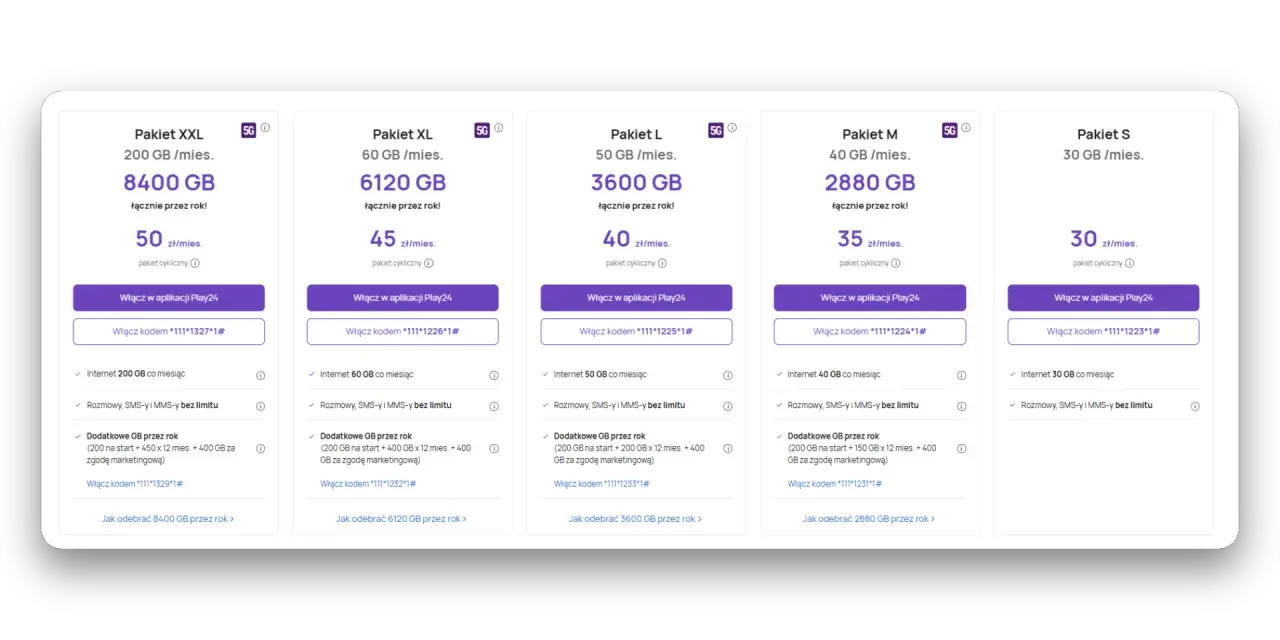Open Jak odebrać 2880 GB przez rok link
This screenshot has height=640, width=1280.
[x=869, y=519]
